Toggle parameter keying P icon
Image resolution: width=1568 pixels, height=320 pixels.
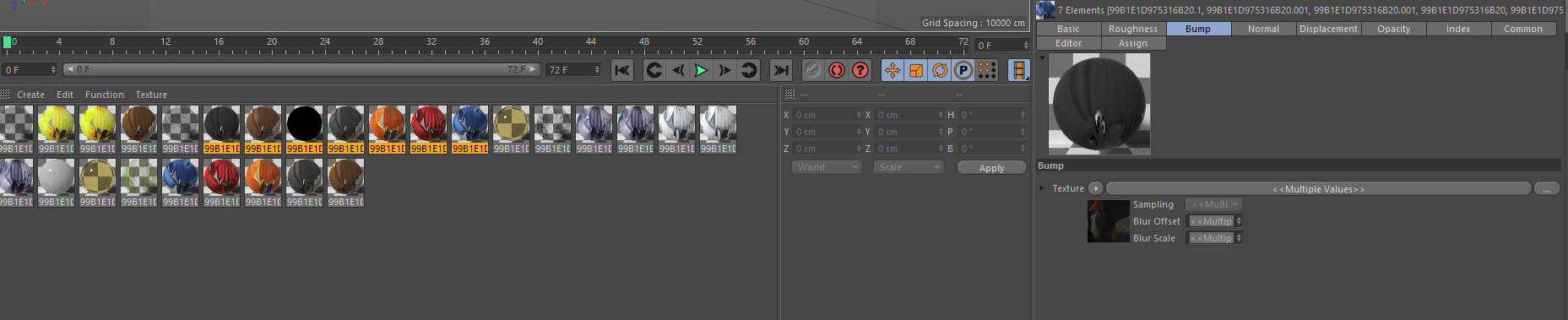click(963, 70)
